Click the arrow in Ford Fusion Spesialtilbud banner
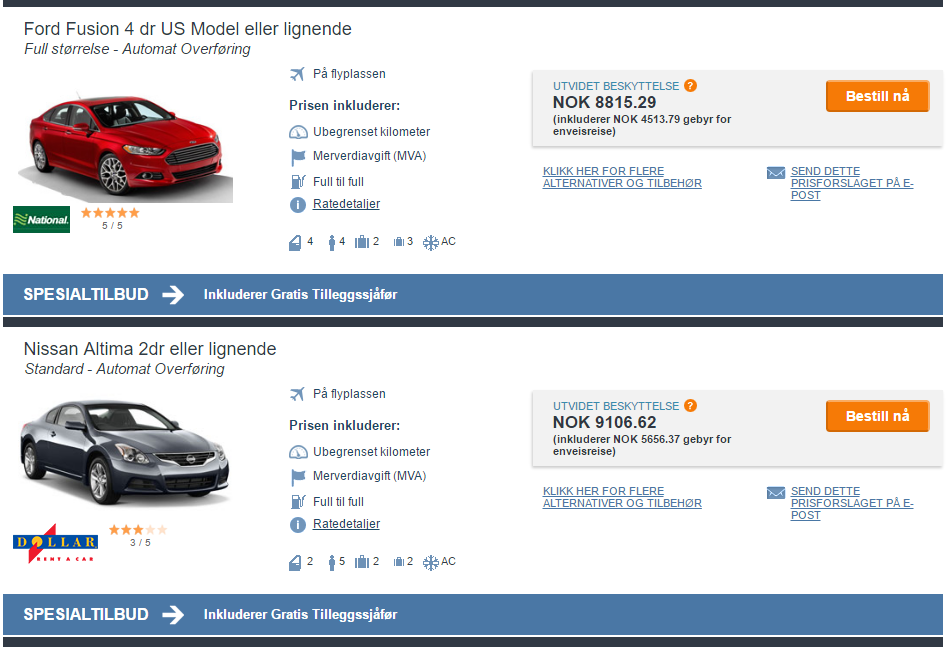The image size is (949, 652). 173,295
